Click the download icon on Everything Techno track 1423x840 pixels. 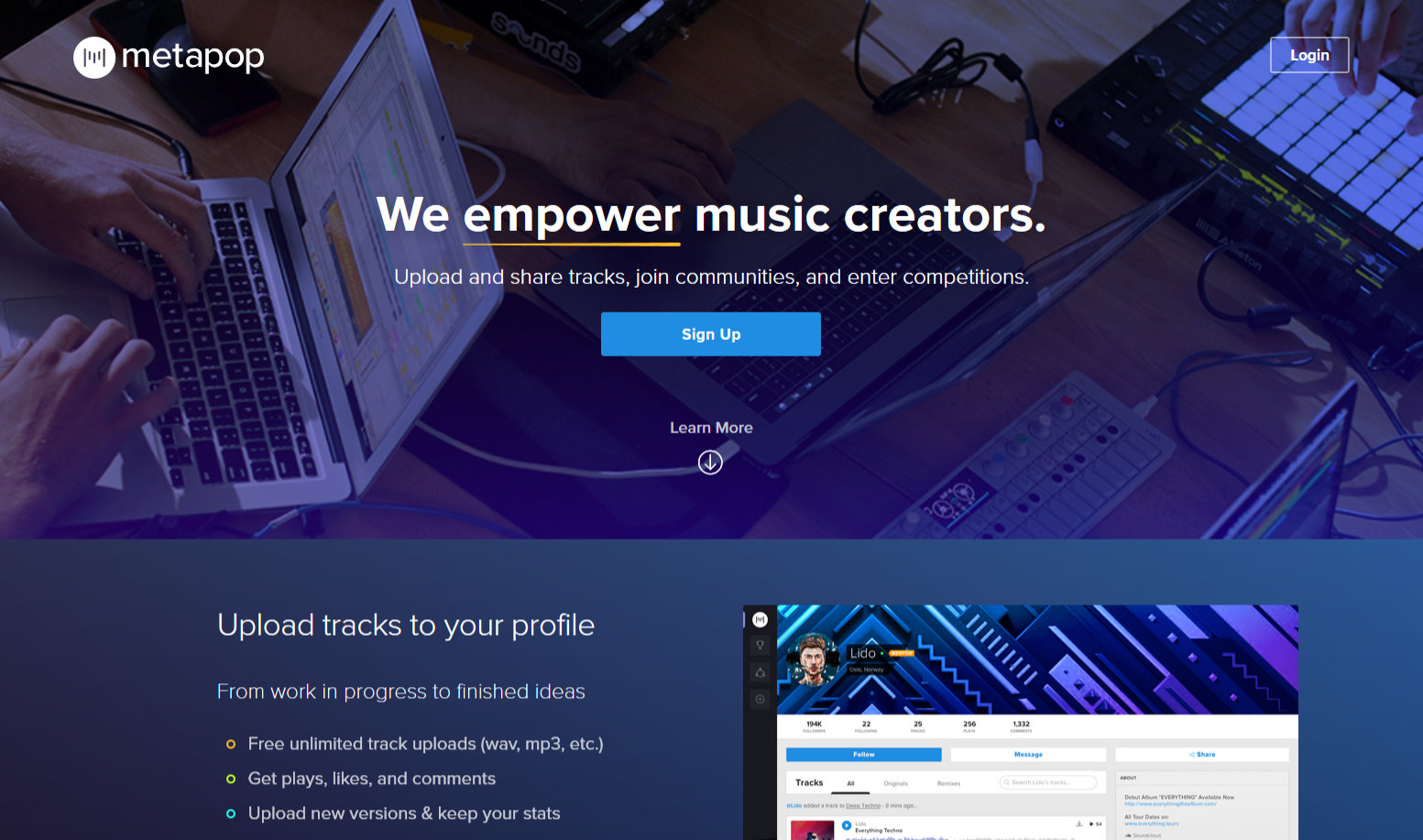tap(1078, 824)
